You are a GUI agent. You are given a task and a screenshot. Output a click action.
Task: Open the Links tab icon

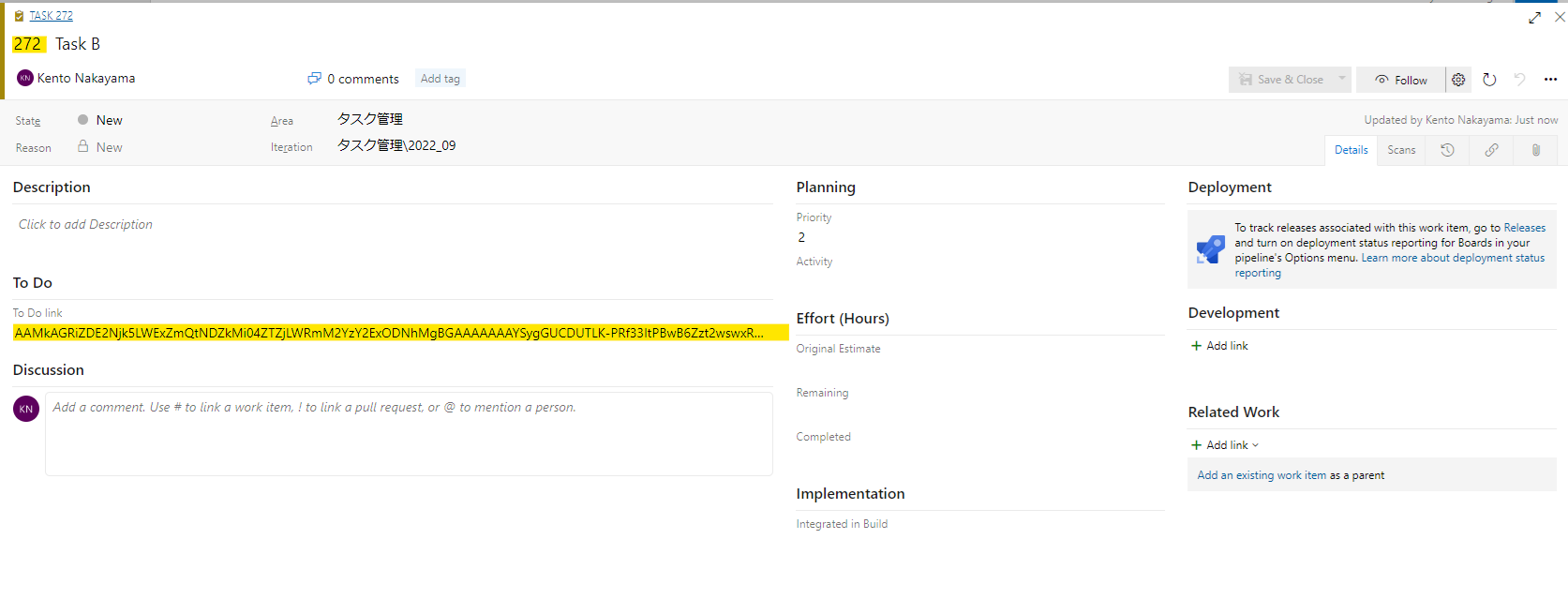coord(1491,150)
